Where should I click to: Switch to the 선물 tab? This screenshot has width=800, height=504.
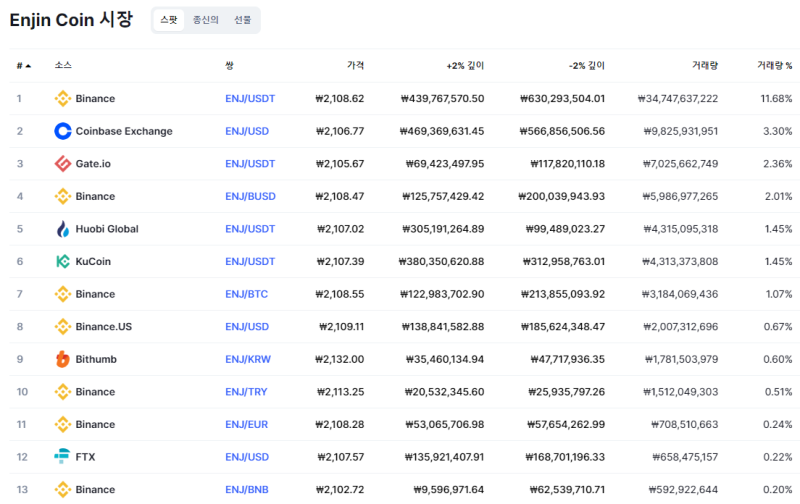[x=242, y=20]
